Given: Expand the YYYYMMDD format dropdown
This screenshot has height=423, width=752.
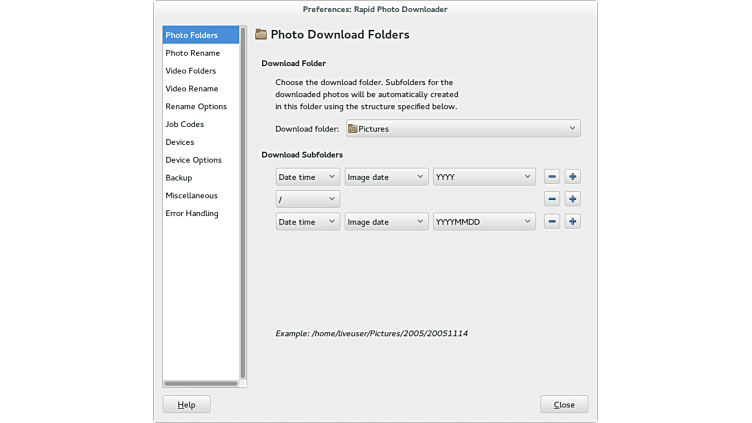Looking at the screenshot, I should tap(484, 222).
